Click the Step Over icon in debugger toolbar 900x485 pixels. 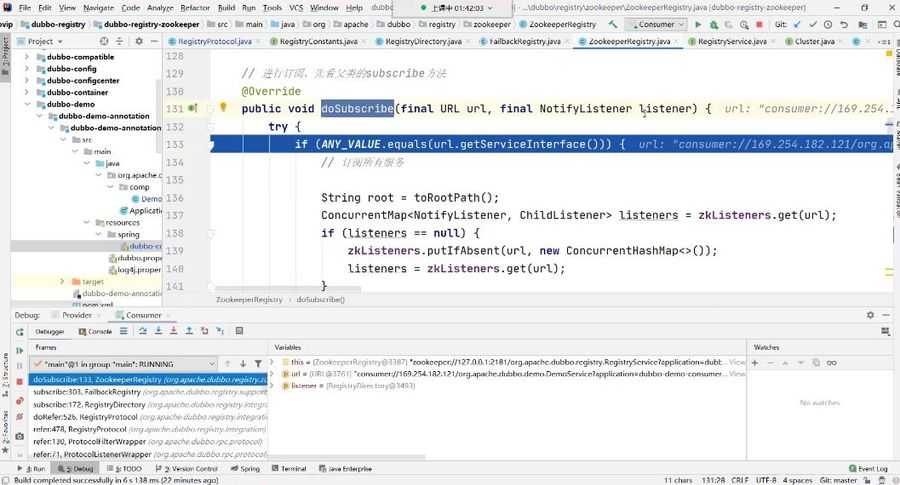click(143, 331)
